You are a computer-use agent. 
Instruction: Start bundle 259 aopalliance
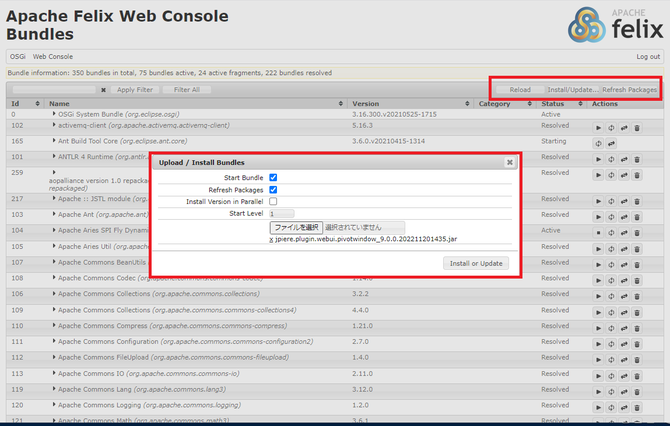(598, 175)
